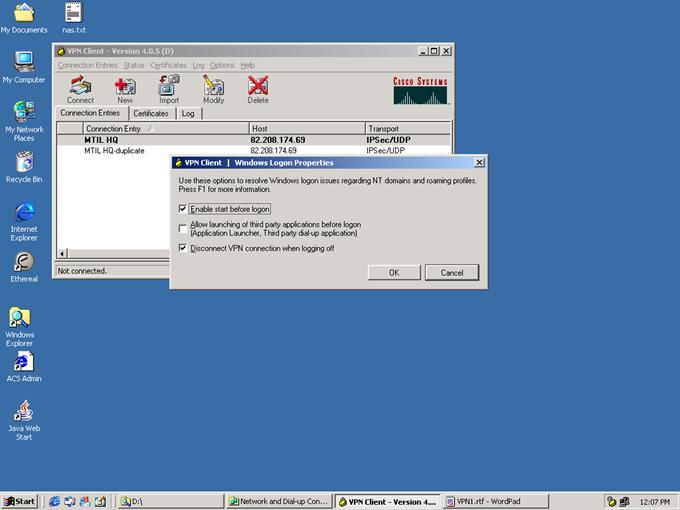This screenshot has height=510, width=680.
Task: Open the Status menu
Action: pos(134,65)
